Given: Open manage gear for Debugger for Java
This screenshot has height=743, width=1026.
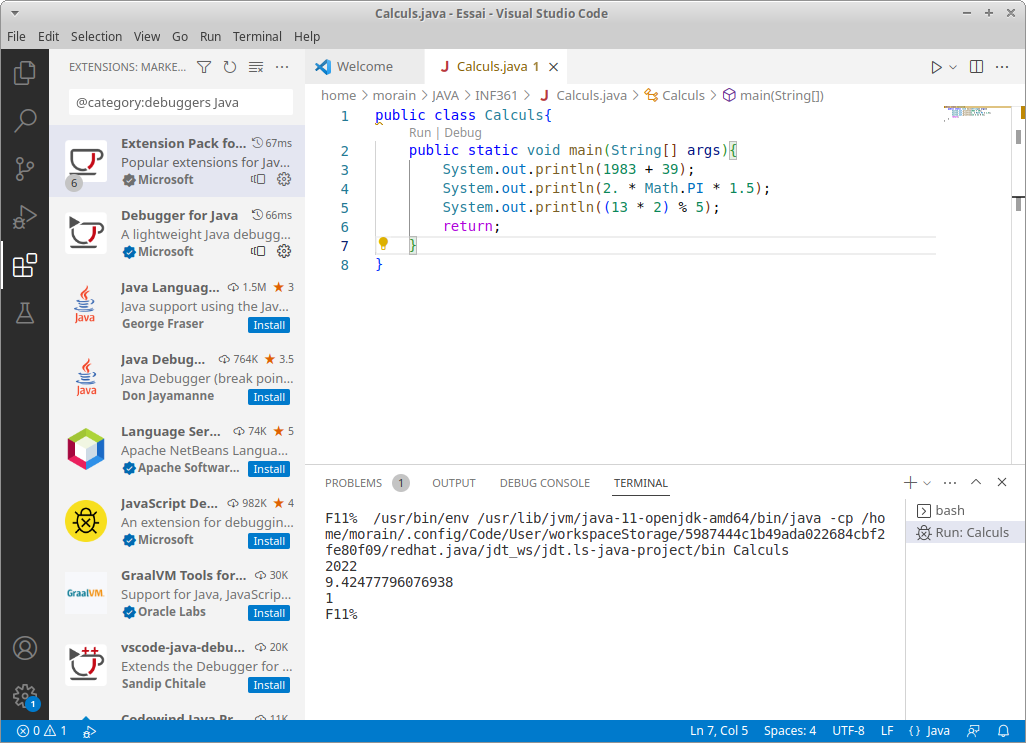Looking at the screenshot, I should click(x=284, y=251).
